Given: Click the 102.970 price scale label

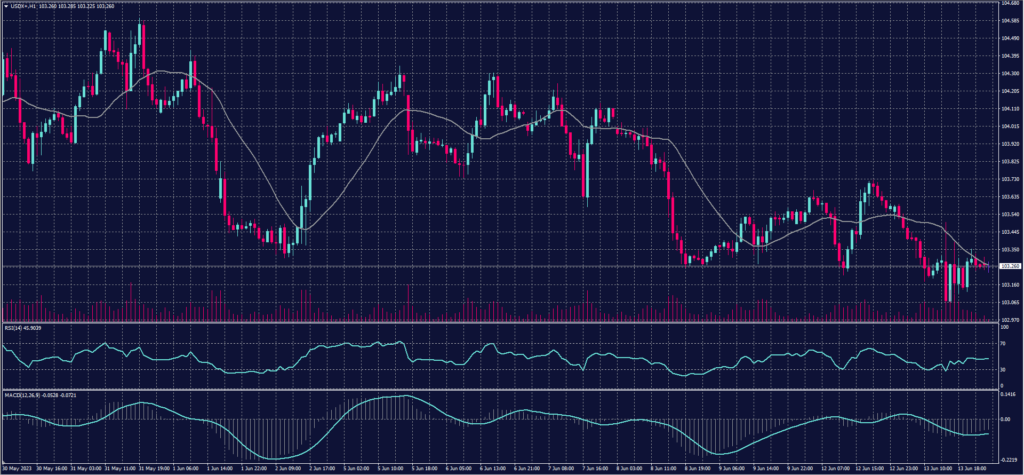Looking at the screenshot, I should click(1008, 319).
